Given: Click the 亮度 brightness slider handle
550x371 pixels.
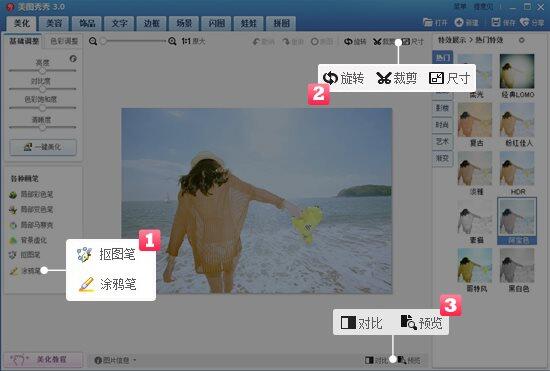Looking at the screenshot, I should click(42, 71).
